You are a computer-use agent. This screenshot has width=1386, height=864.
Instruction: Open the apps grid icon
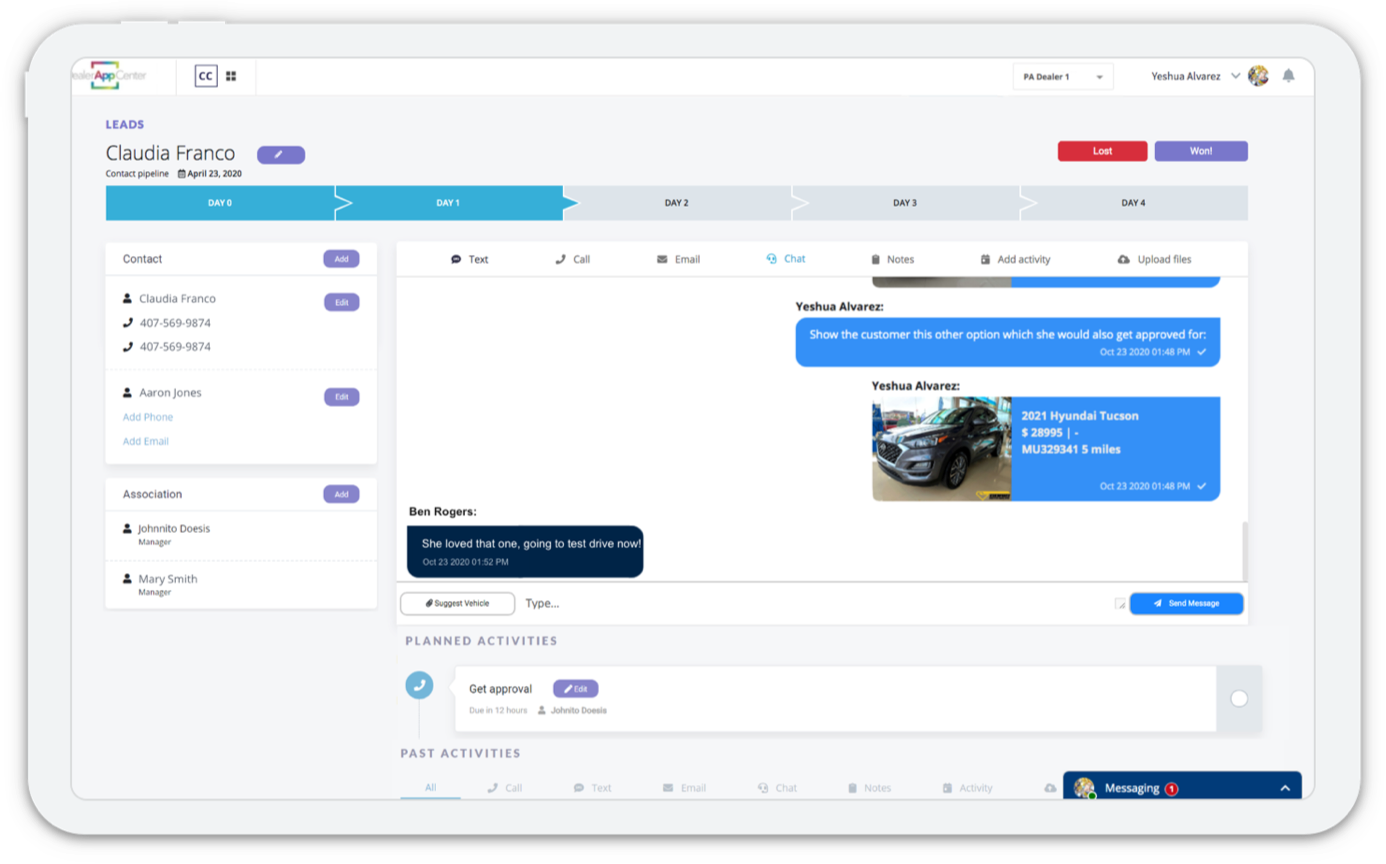click(231, 76)
